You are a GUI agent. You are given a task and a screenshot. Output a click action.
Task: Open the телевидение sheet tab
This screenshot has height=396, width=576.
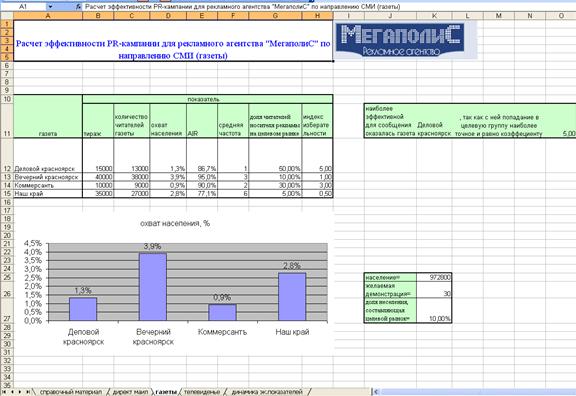(x=202, y=392)
